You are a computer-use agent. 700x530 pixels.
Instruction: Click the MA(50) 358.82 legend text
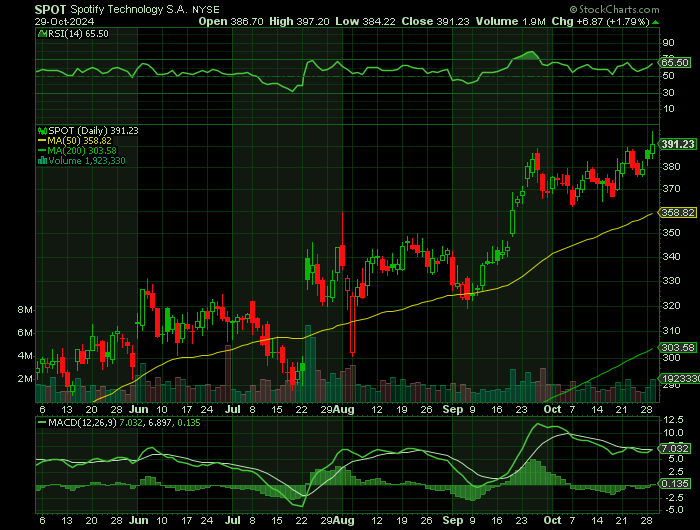79,141
